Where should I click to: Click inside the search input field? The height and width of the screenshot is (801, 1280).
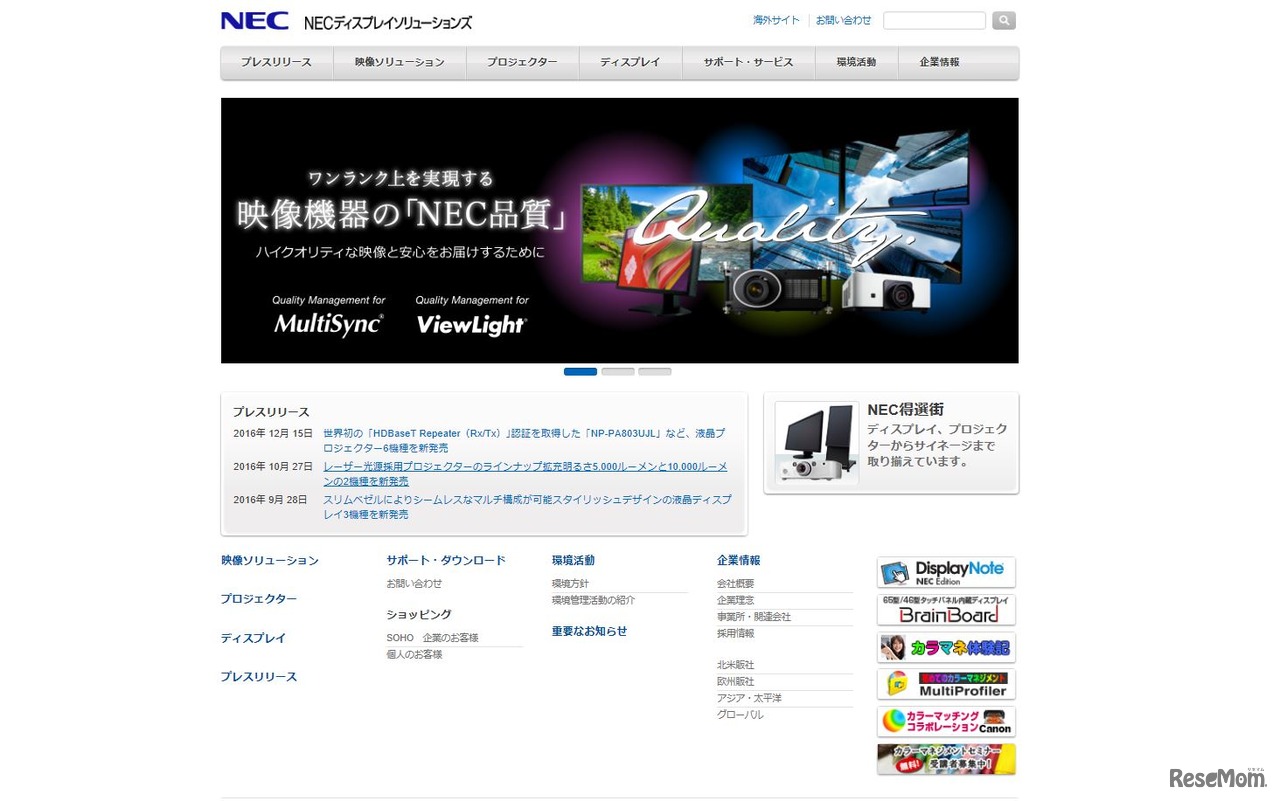[933, 20]
